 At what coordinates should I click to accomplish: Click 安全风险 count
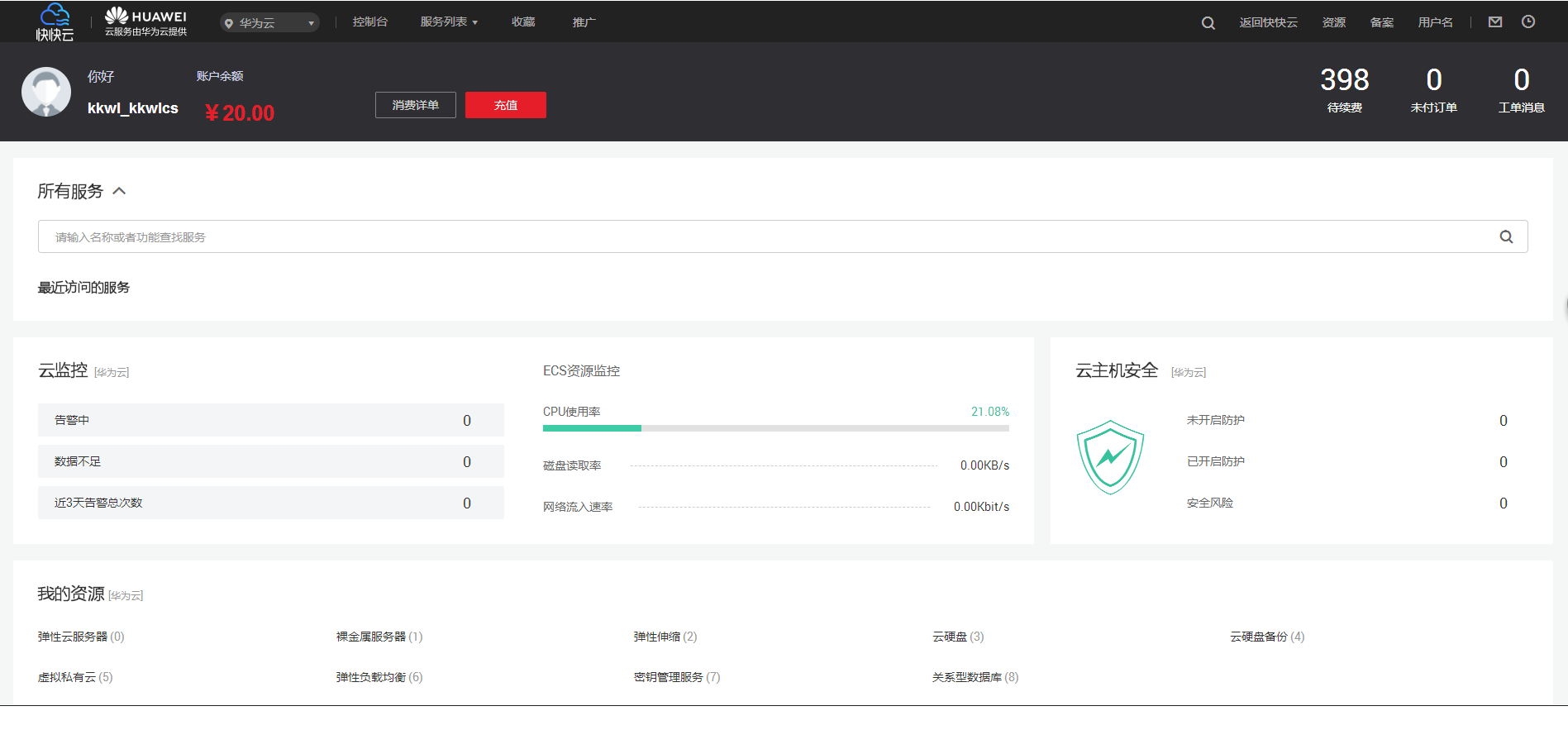coord(1503,503)
